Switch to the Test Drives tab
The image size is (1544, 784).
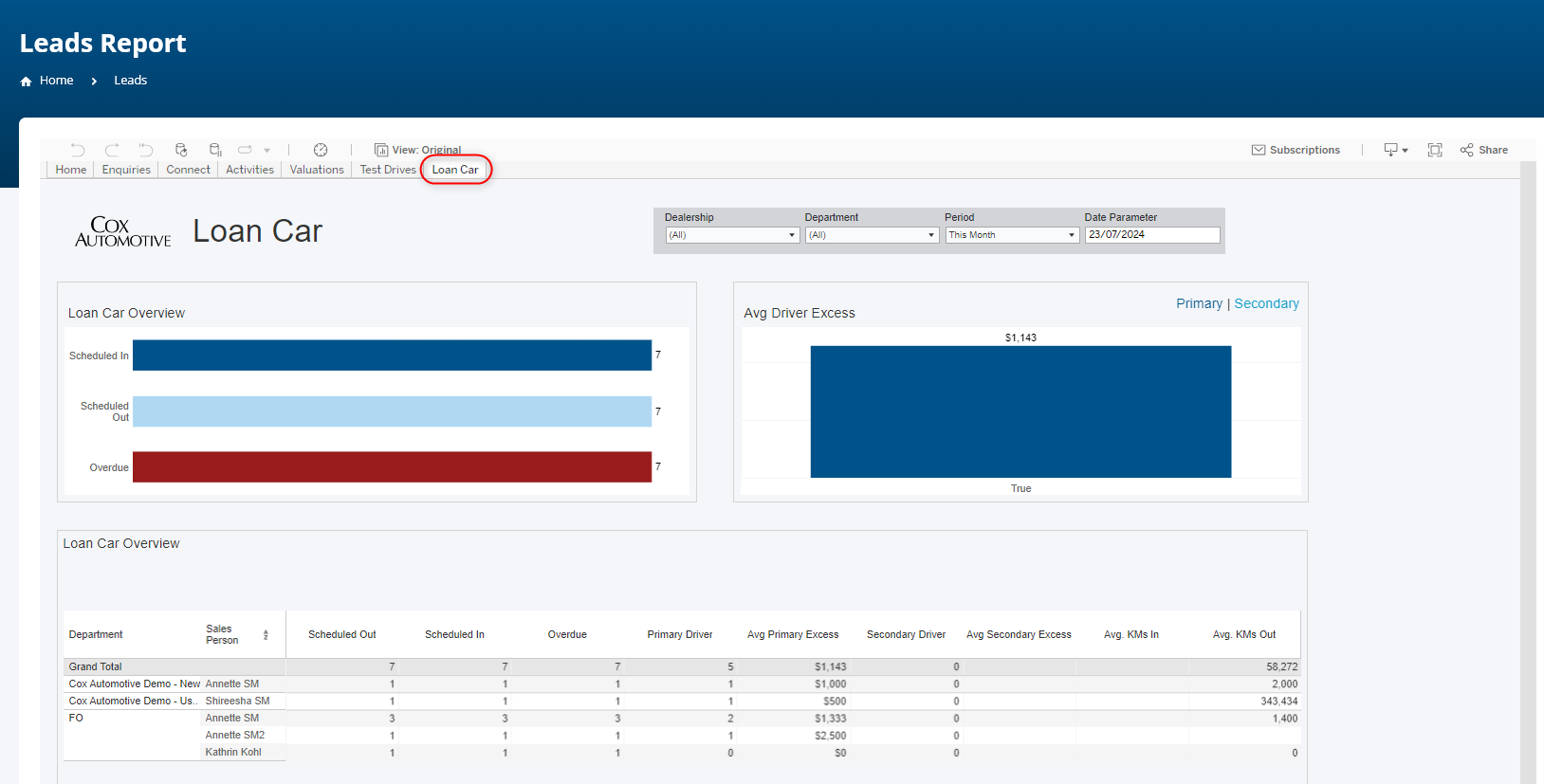388,170
